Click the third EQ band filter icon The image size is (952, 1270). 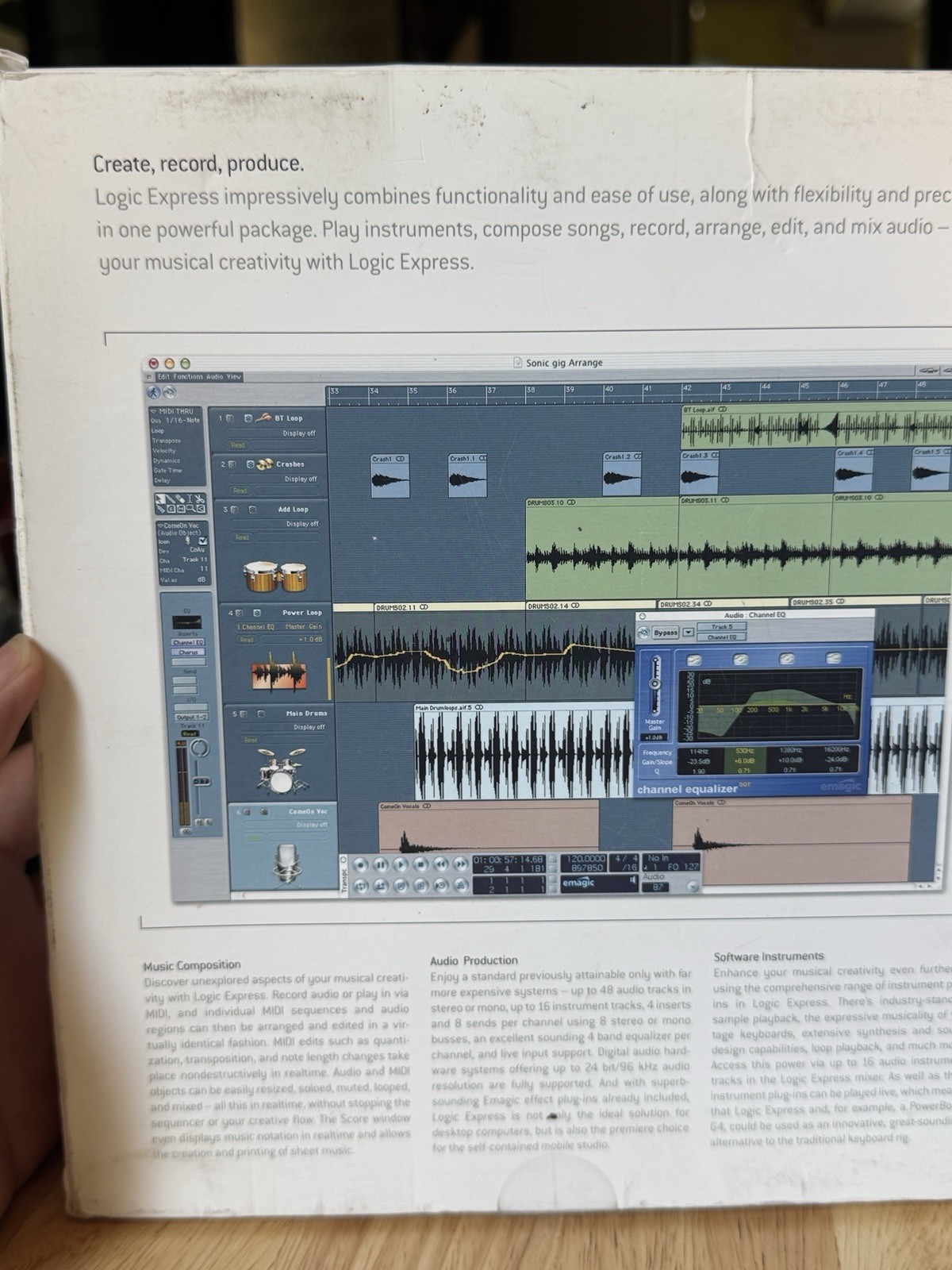[x=787, y=658]
